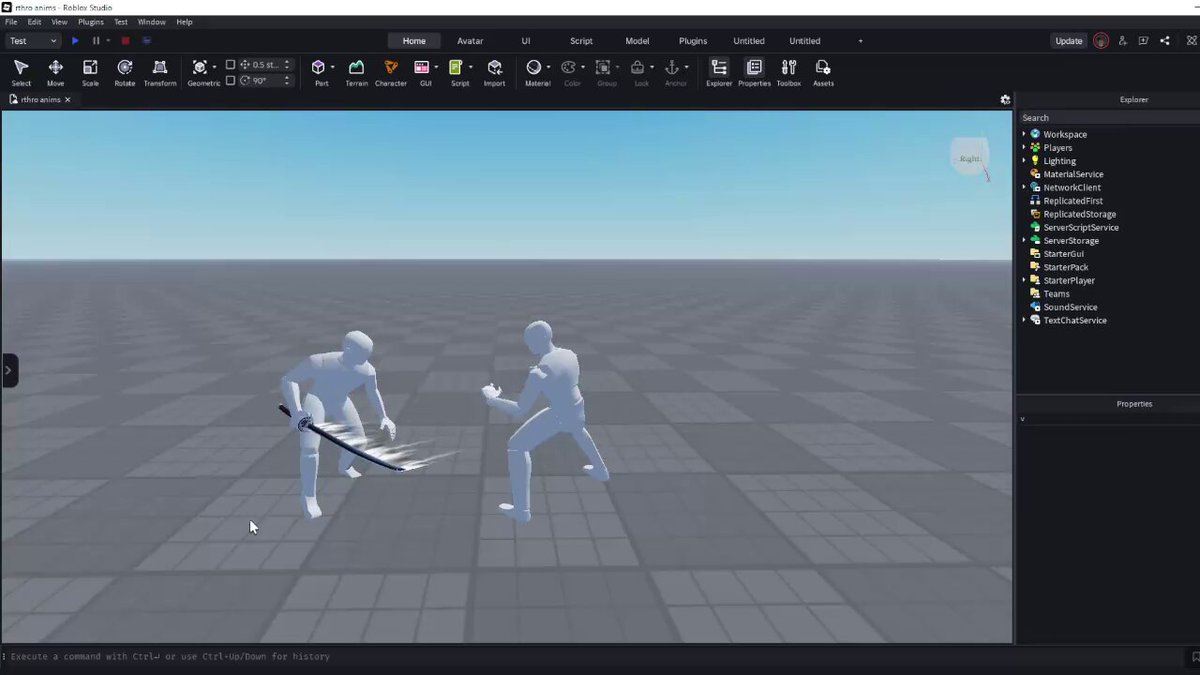Expand the ServerStorage tree node
The image size is (1200, 675).
[1024, 240]
